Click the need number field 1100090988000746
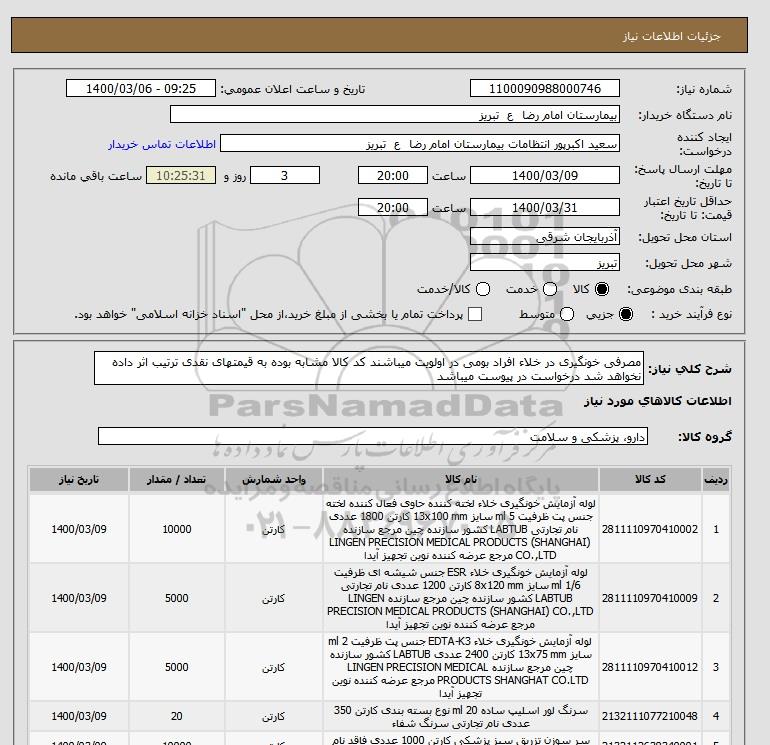 coord(545,88)
